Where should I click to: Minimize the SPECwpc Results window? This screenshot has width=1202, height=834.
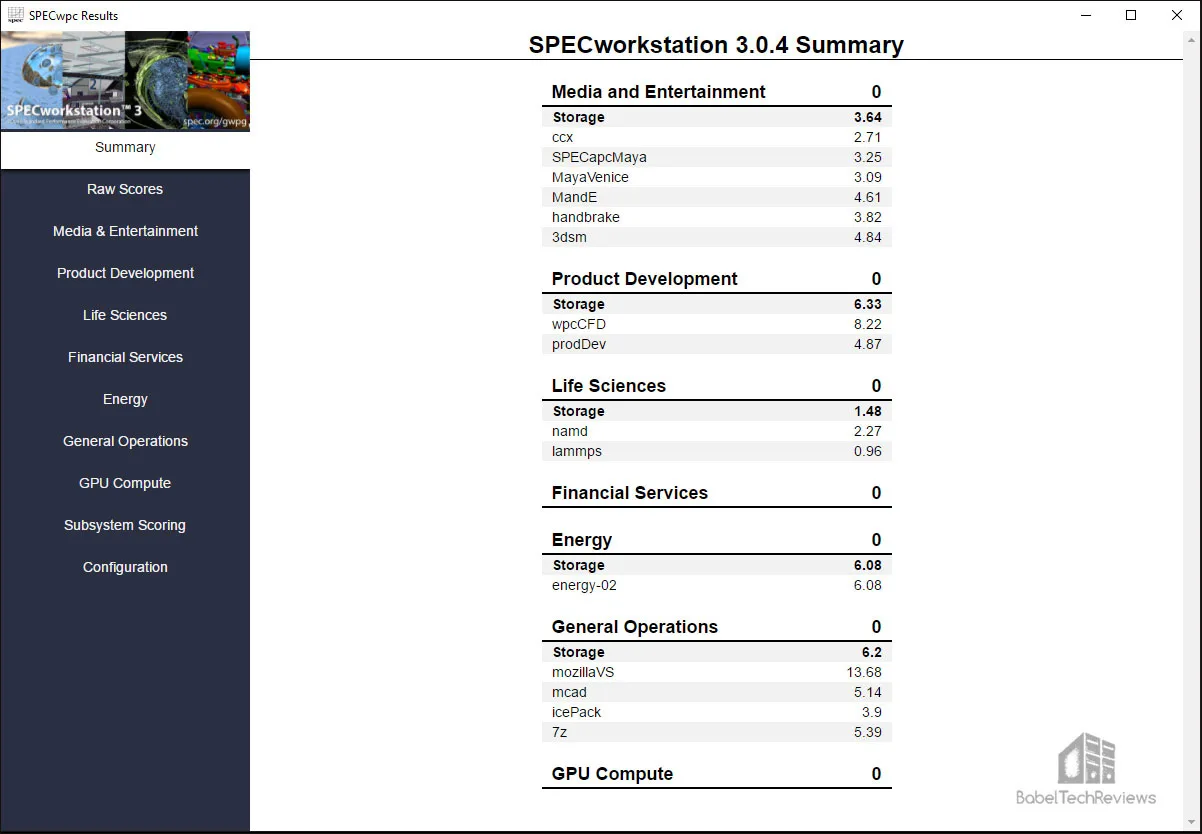(x=1085, y=15)
